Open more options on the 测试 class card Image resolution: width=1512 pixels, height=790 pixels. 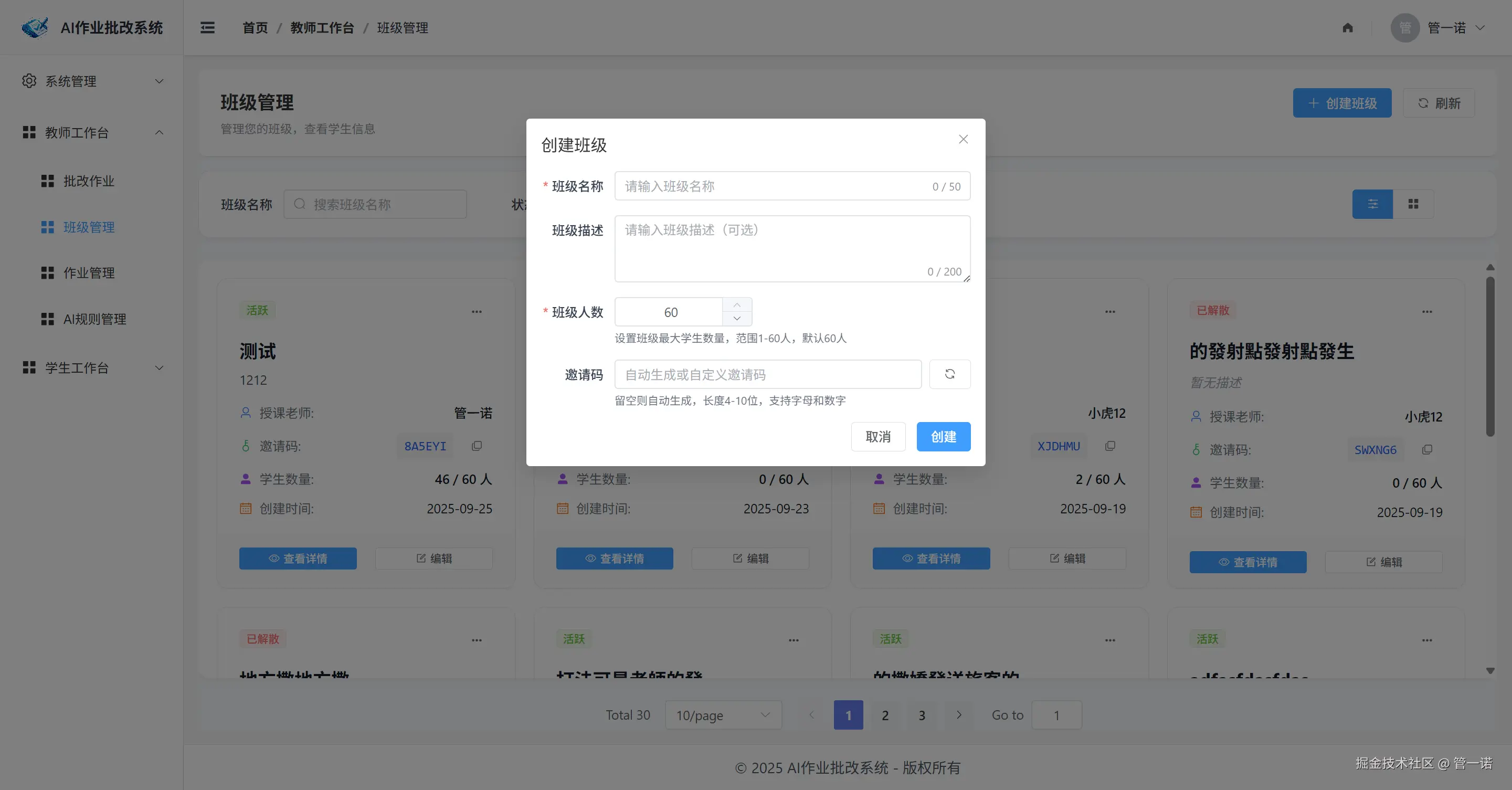pyautogui.click(x=477, y=312)
